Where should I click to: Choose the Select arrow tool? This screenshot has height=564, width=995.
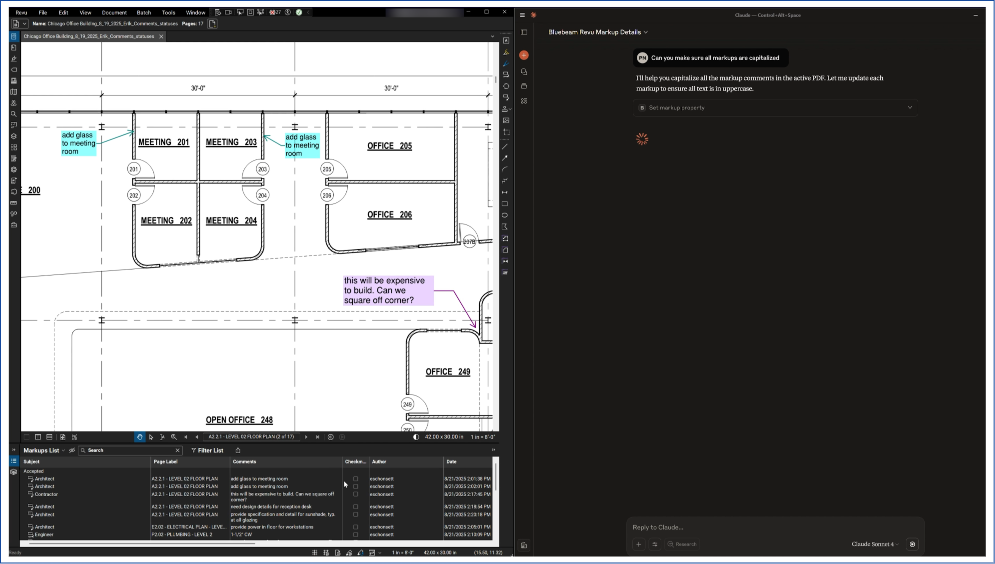(150, 436)
